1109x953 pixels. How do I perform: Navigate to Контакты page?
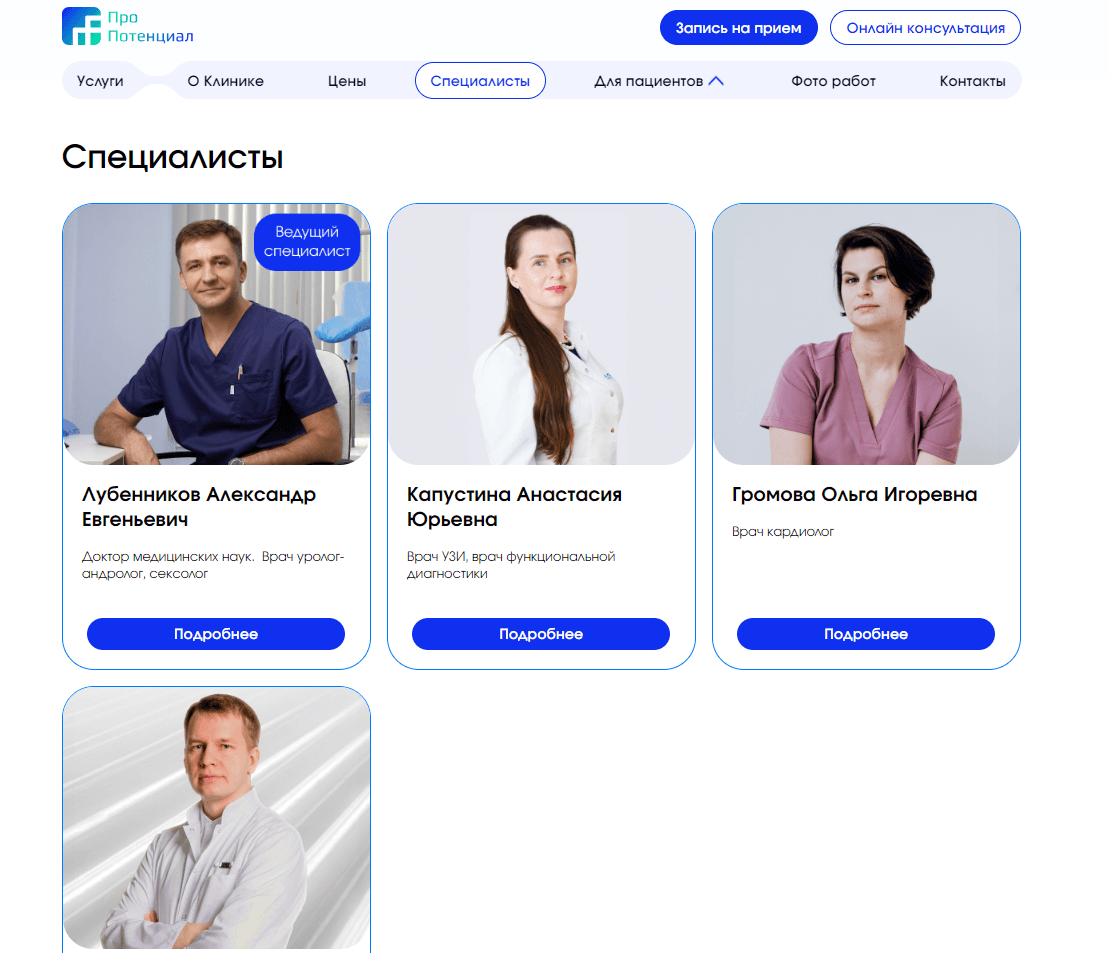tap(972, 81)
